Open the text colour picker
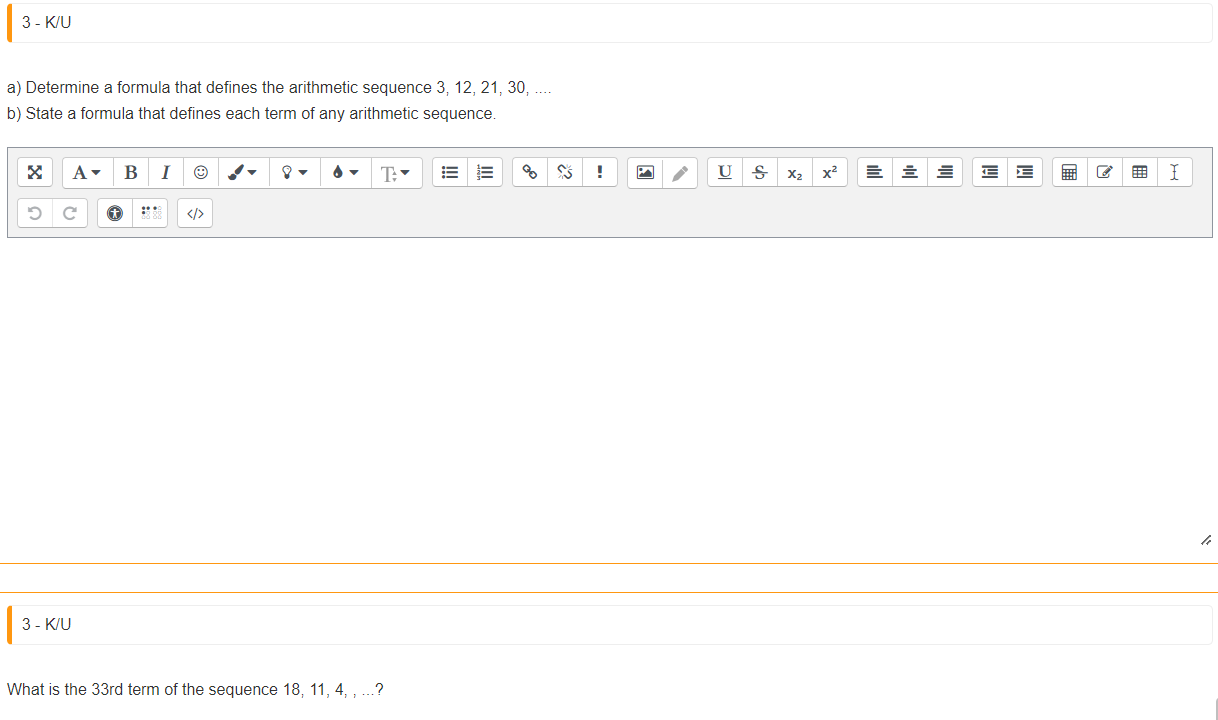 [x=242, y=172]
